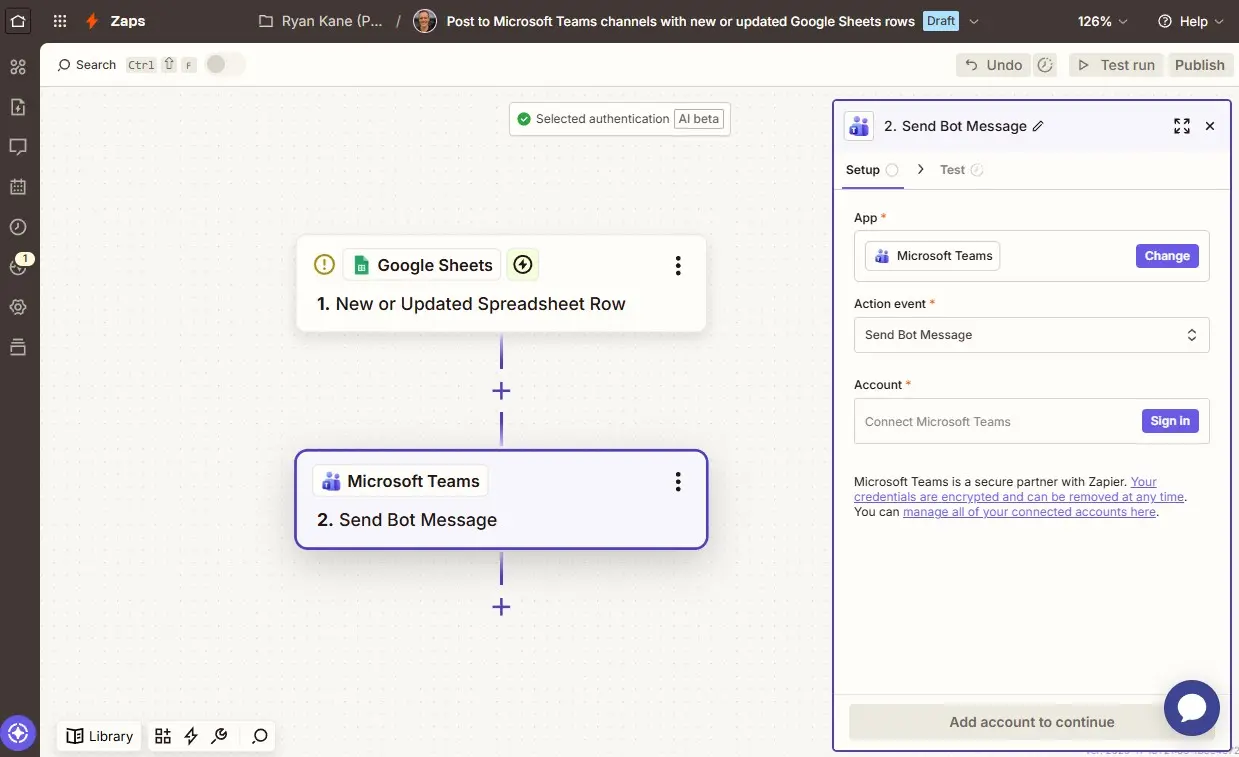Viewport: 1239px width, 757px height.
Task: Switch to the Test tab
Action: coord(961,170)
